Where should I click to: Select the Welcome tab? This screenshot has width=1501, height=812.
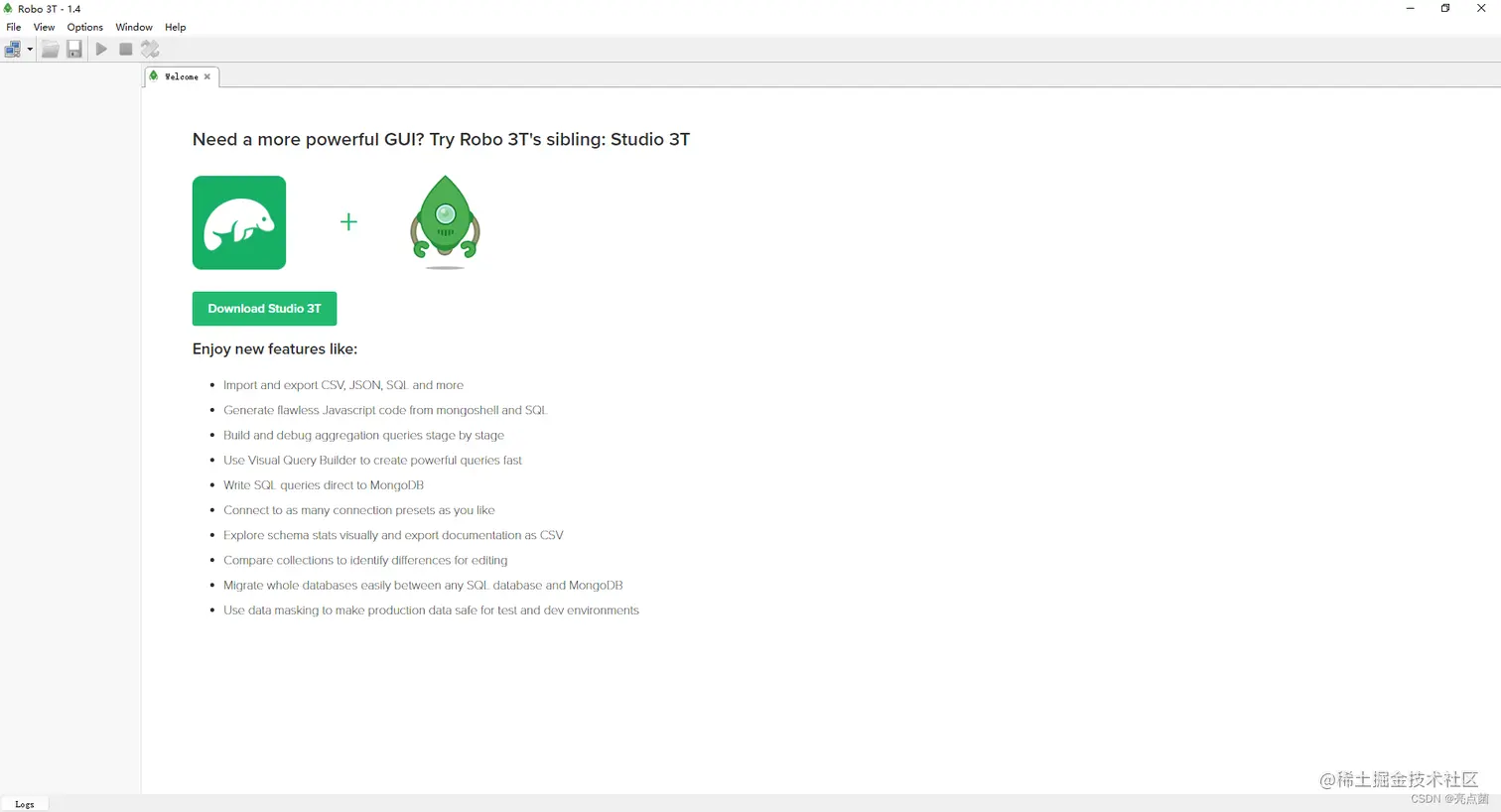pos(181,76)
